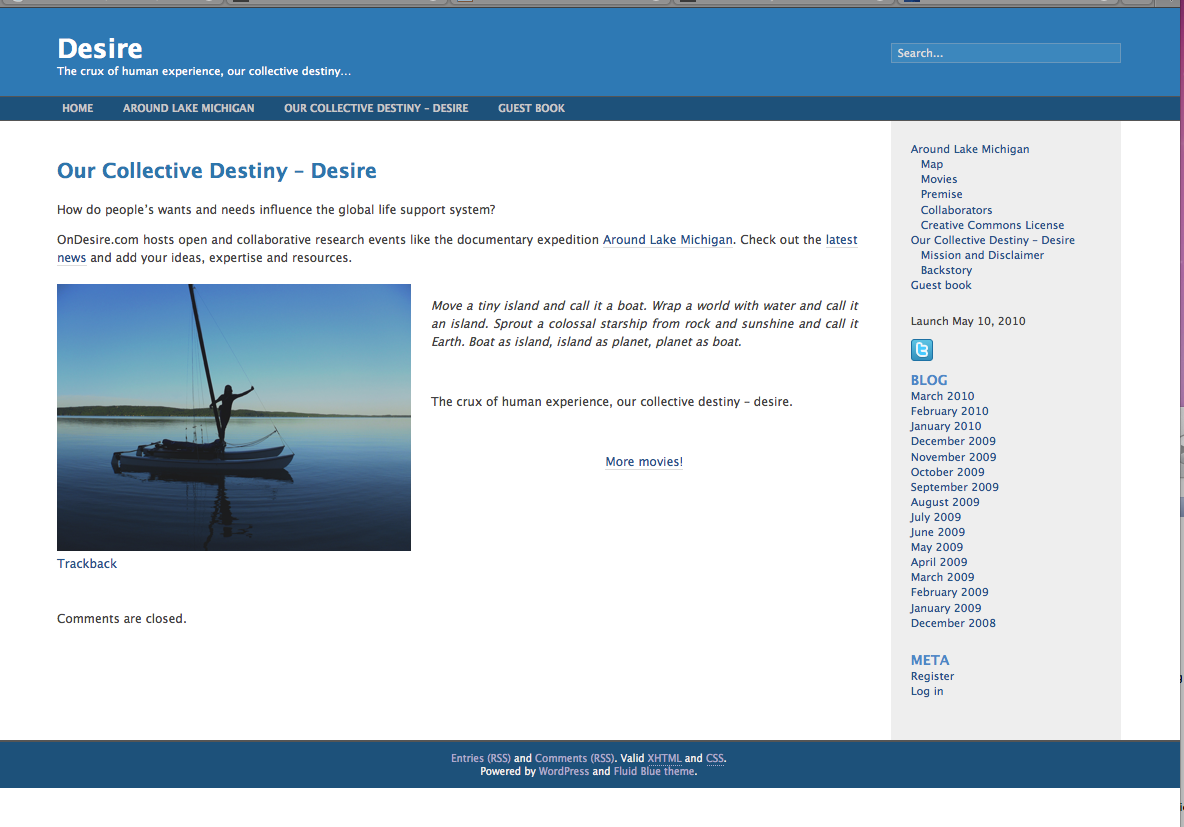
Task: Open sidebar Around Lake Michigan page link
Action: click(970, 149)
